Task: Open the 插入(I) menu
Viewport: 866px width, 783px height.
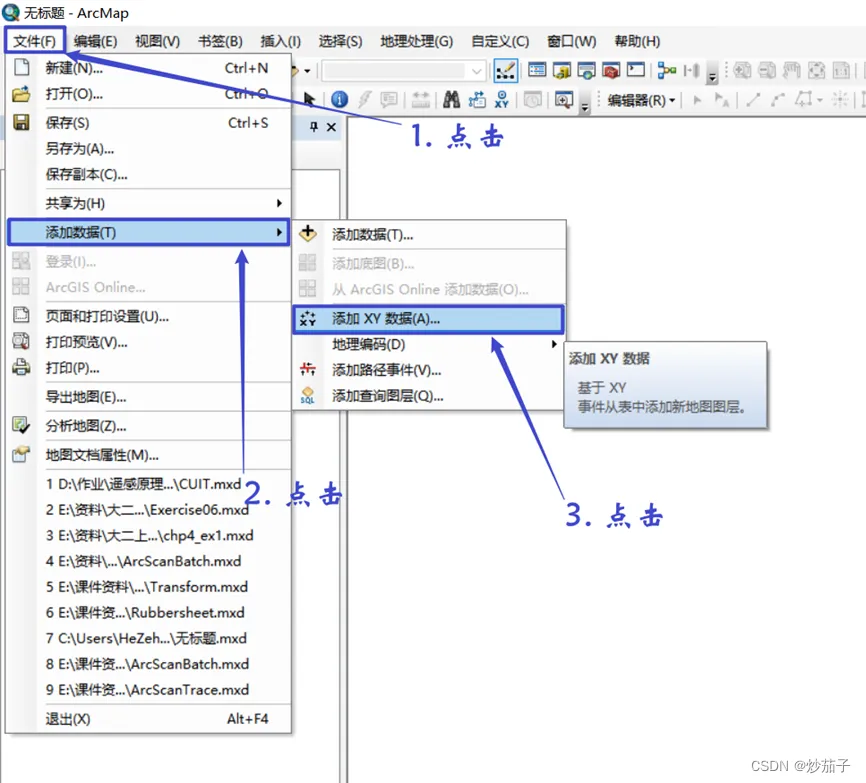Action: [281, 41]
